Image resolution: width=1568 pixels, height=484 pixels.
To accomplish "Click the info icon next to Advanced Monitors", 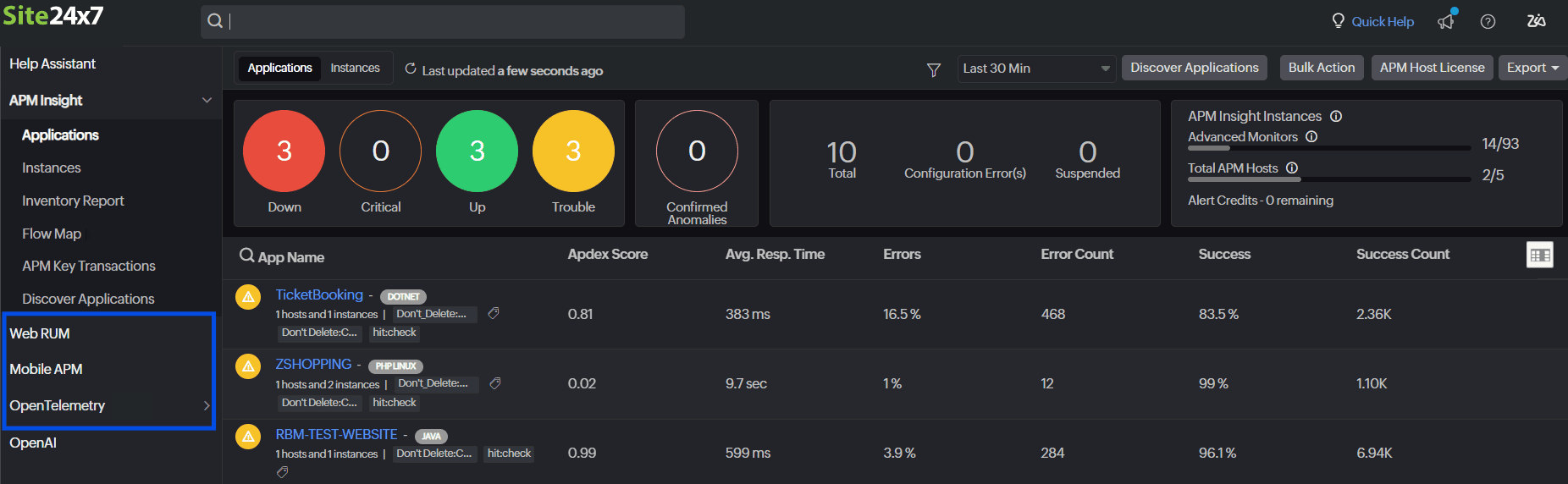I will (x=1311, y=137).
